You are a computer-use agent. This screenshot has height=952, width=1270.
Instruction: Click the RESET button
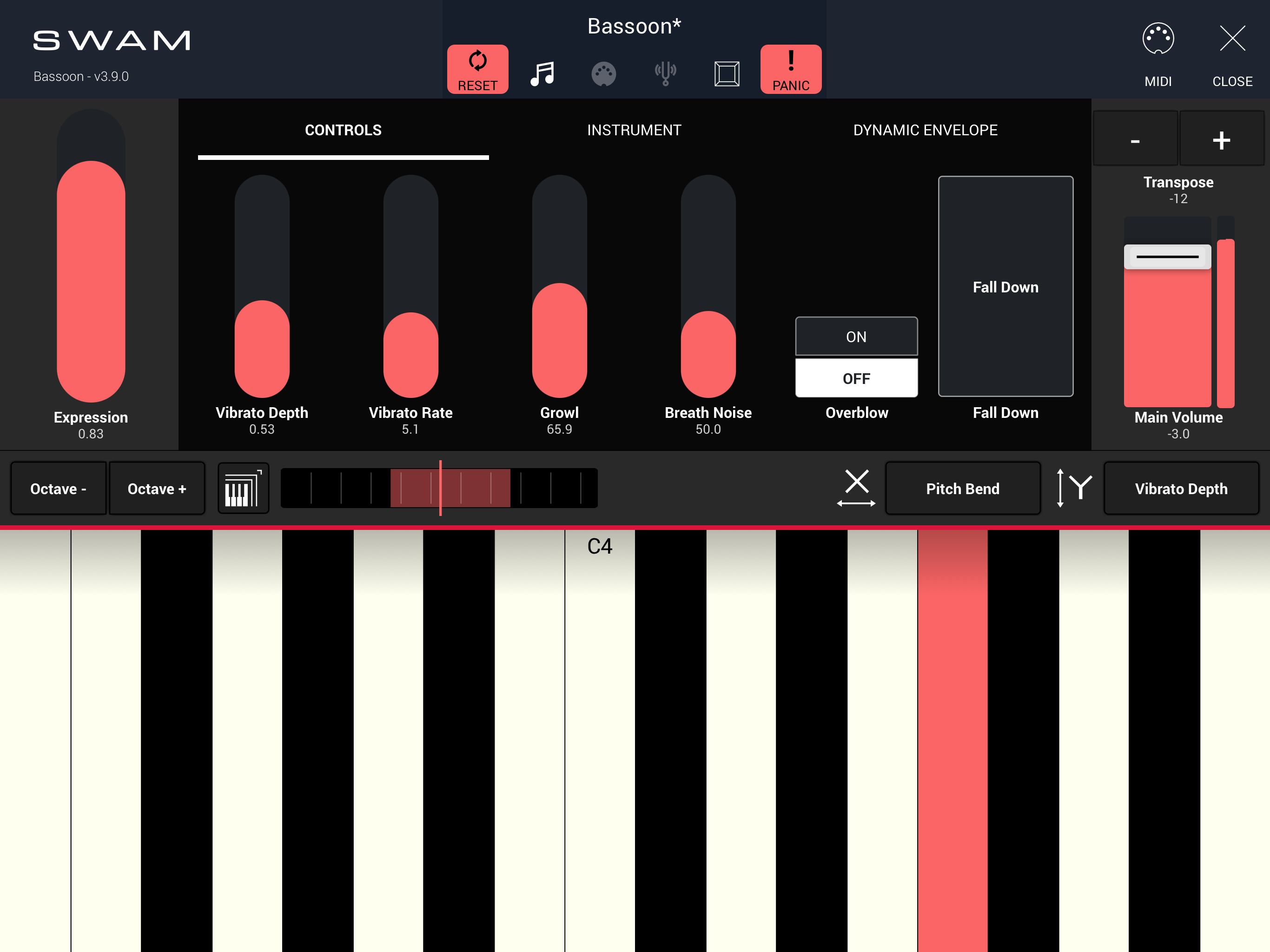click(x=477, y=69)
